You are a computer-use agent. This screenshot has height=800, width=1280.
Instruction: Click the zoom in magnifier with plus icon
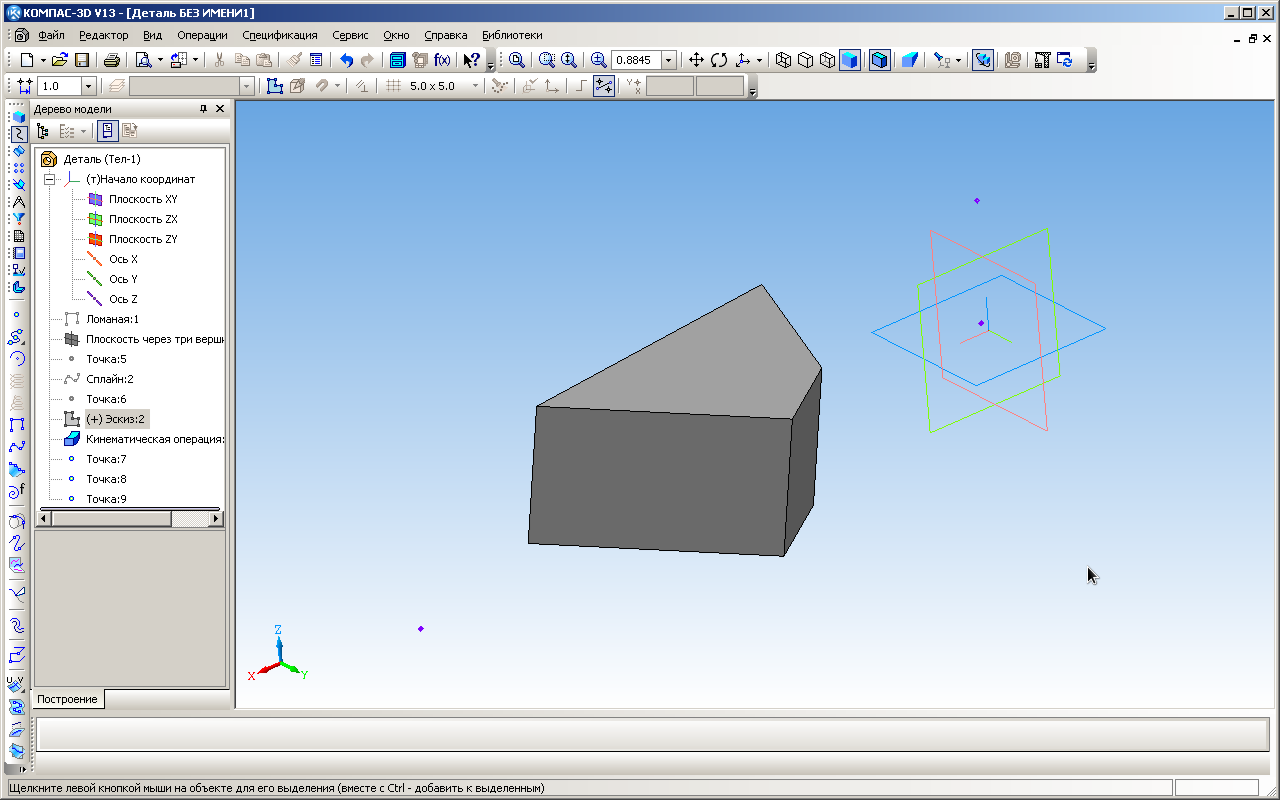click(x=599, y=60)
